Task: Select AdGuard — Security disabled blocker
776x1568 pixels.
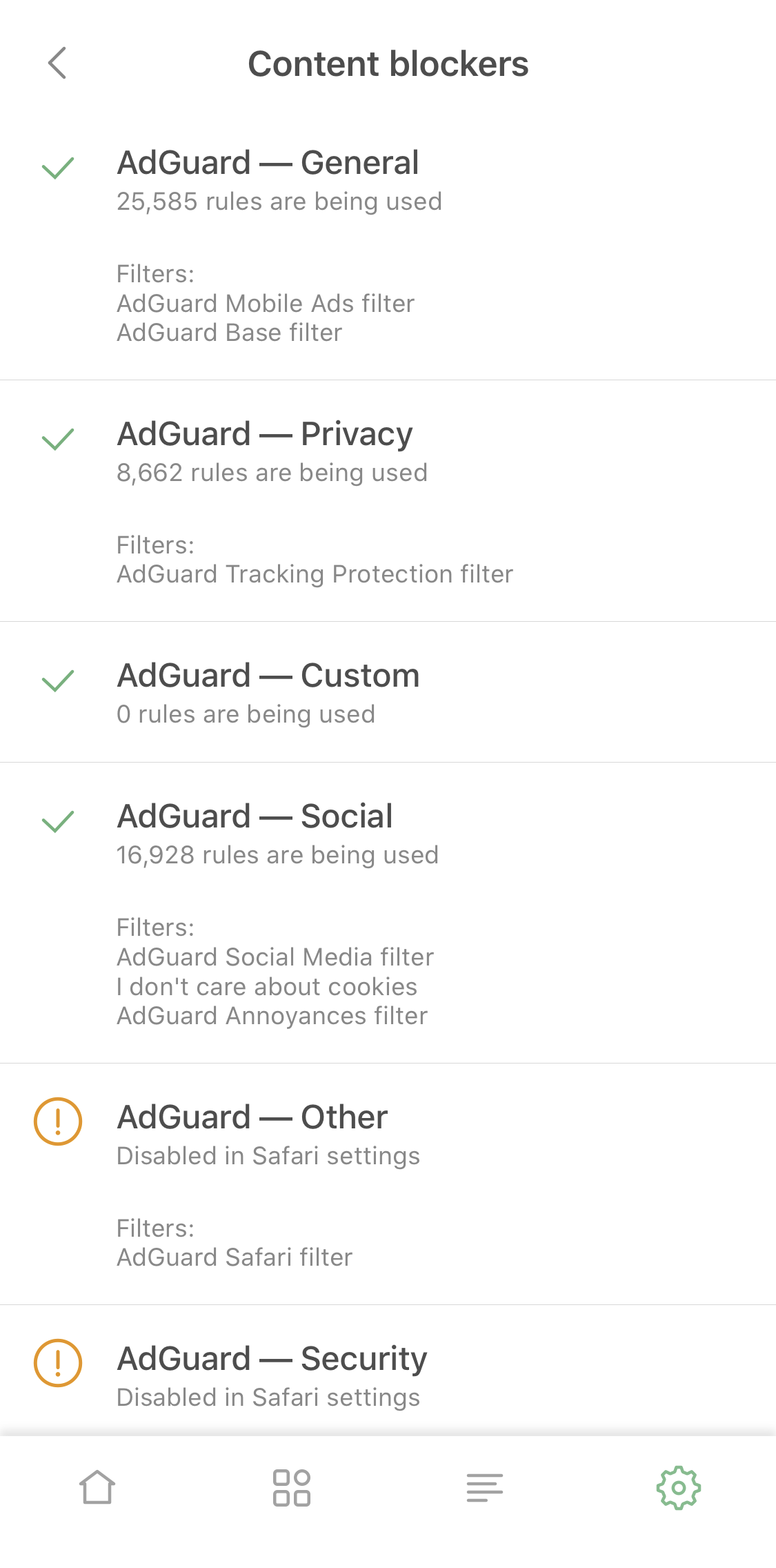Action: [272, 1359]
